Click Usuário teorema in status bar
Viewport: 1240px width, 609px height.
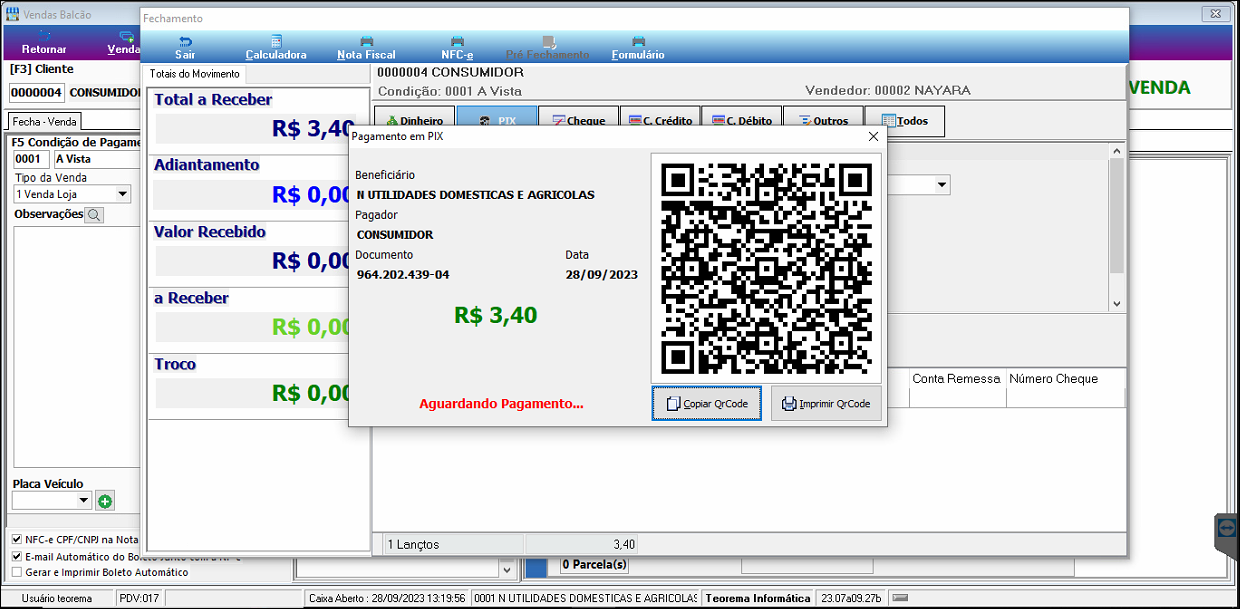[57, 598]
